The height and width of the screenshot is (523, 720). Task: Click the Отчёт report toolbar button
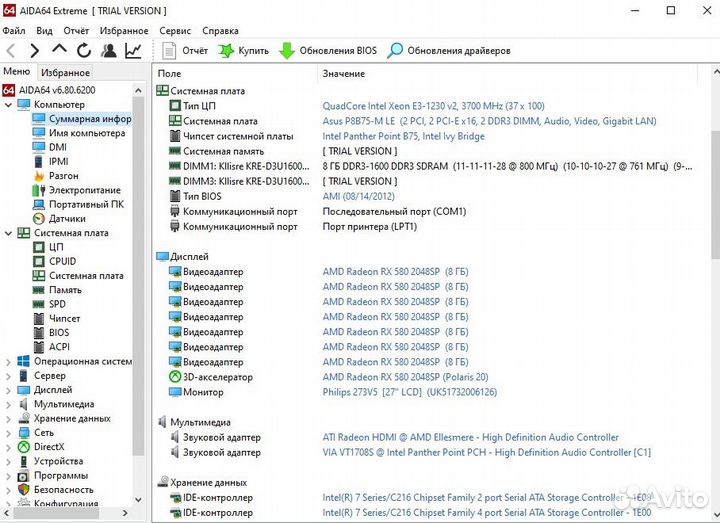click(186, 51)
